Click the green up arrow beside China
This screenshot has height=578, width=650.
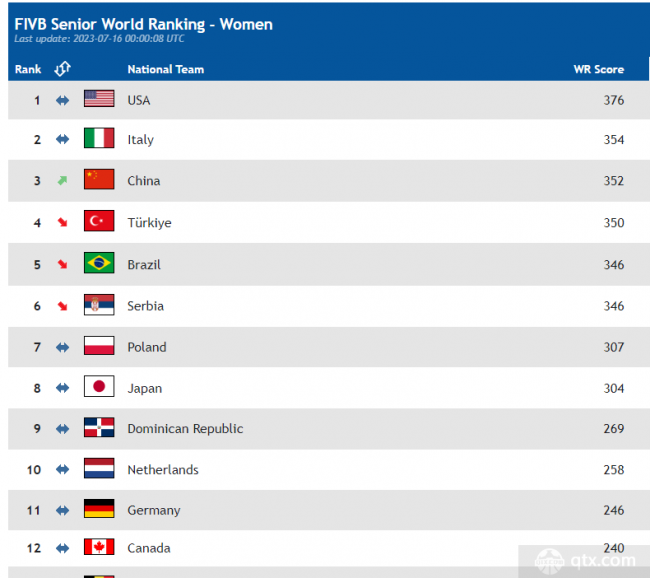[x=62, y=181]
